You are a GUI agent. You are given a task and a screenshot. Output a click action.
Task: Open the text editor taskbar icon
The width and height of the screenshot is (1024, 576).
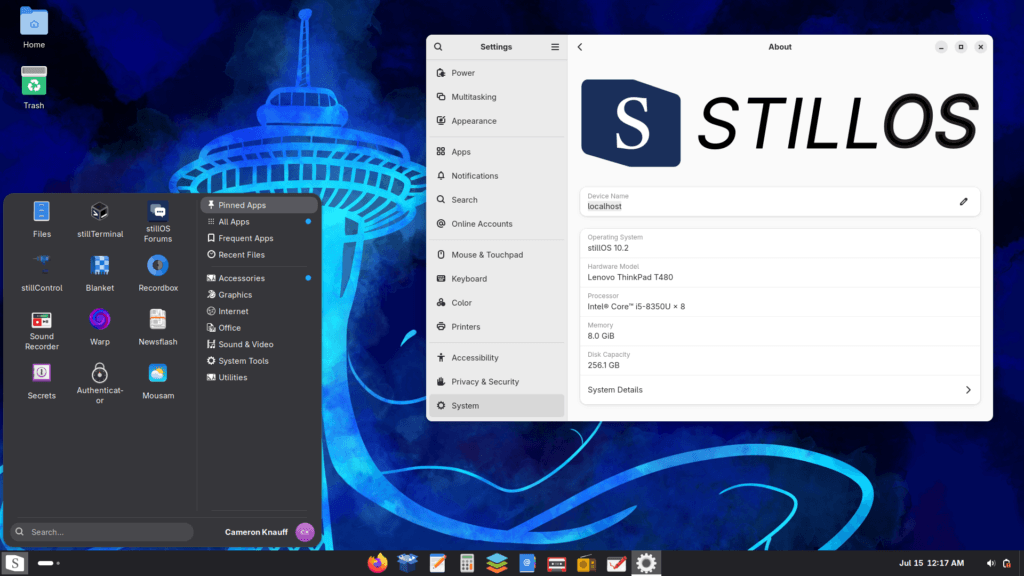[437, 563]
